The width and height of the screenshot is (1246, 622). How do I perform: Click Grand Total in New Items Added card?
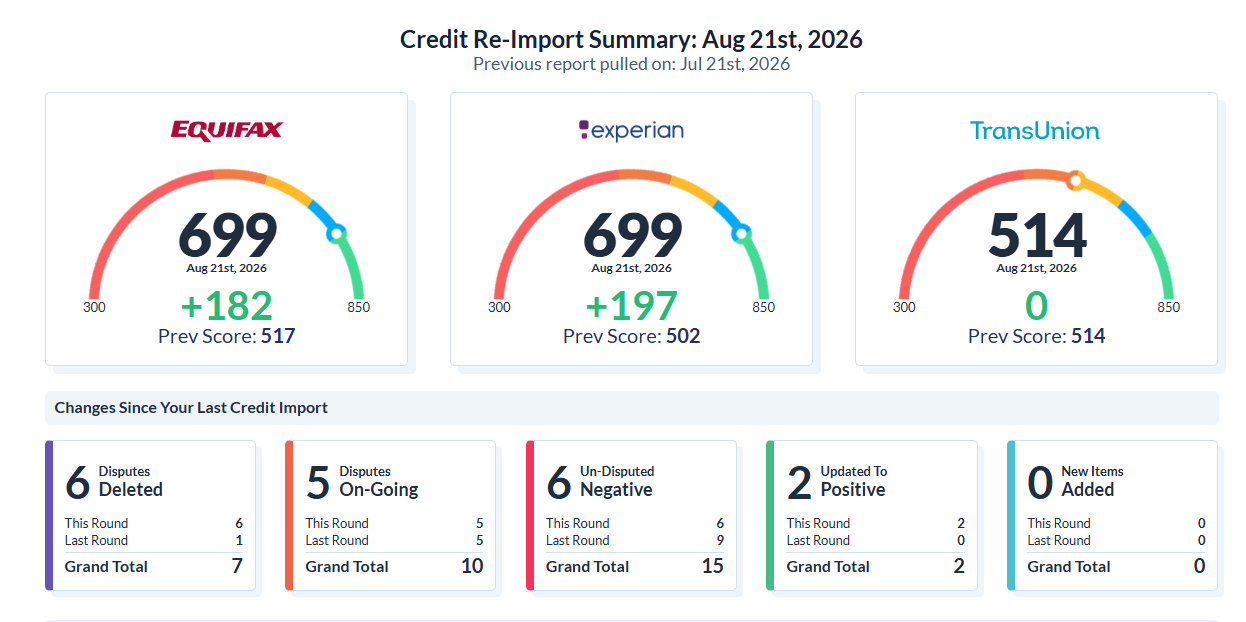(x=1069, y=566)
